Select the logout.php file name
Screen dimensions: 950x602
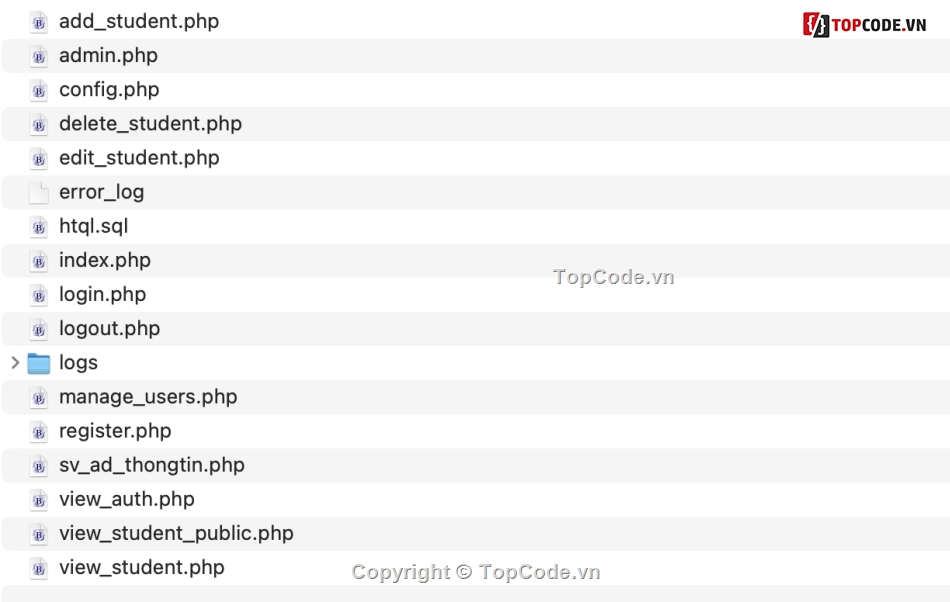pyautogui.click(x=110, y=329)
